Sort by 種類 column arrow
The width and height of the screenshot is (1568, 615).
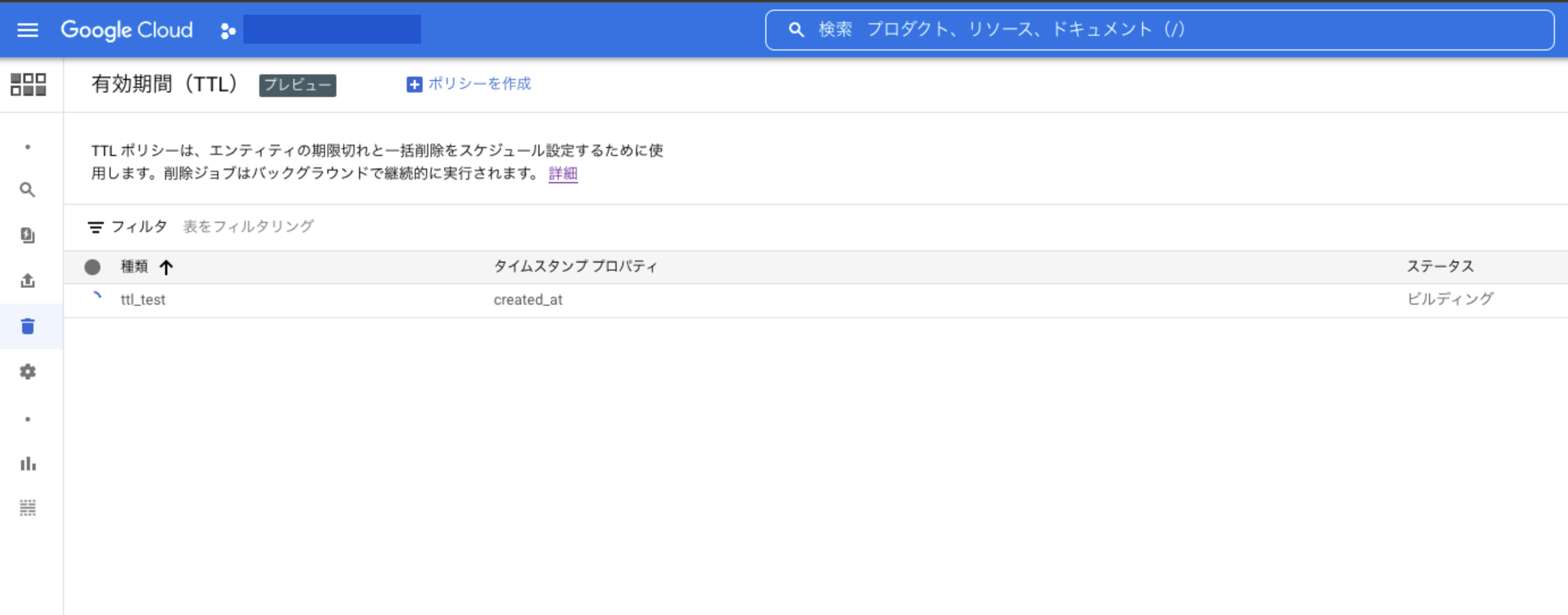point(166,267)
